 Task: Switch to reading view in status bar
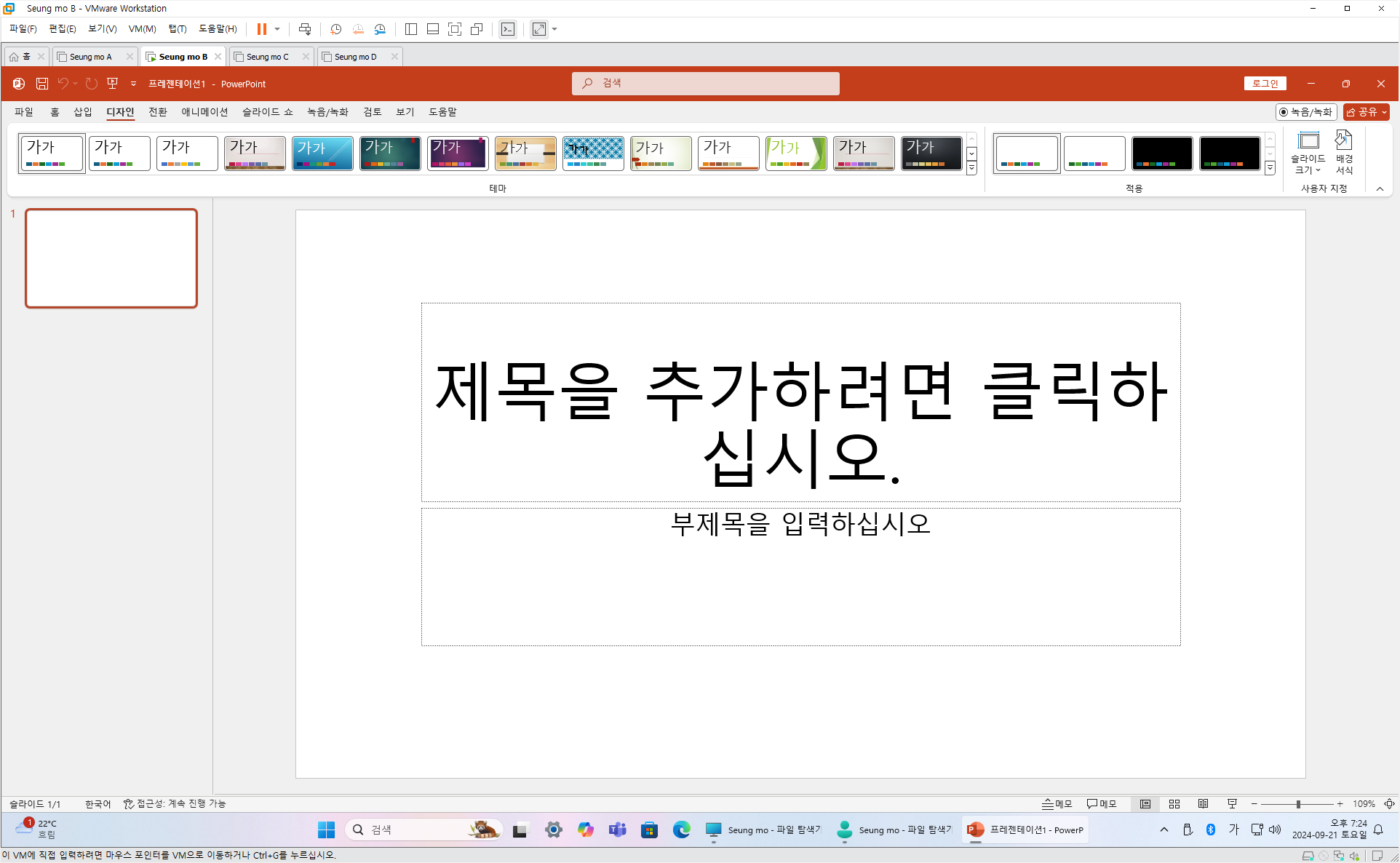(x=1203, y=804)
